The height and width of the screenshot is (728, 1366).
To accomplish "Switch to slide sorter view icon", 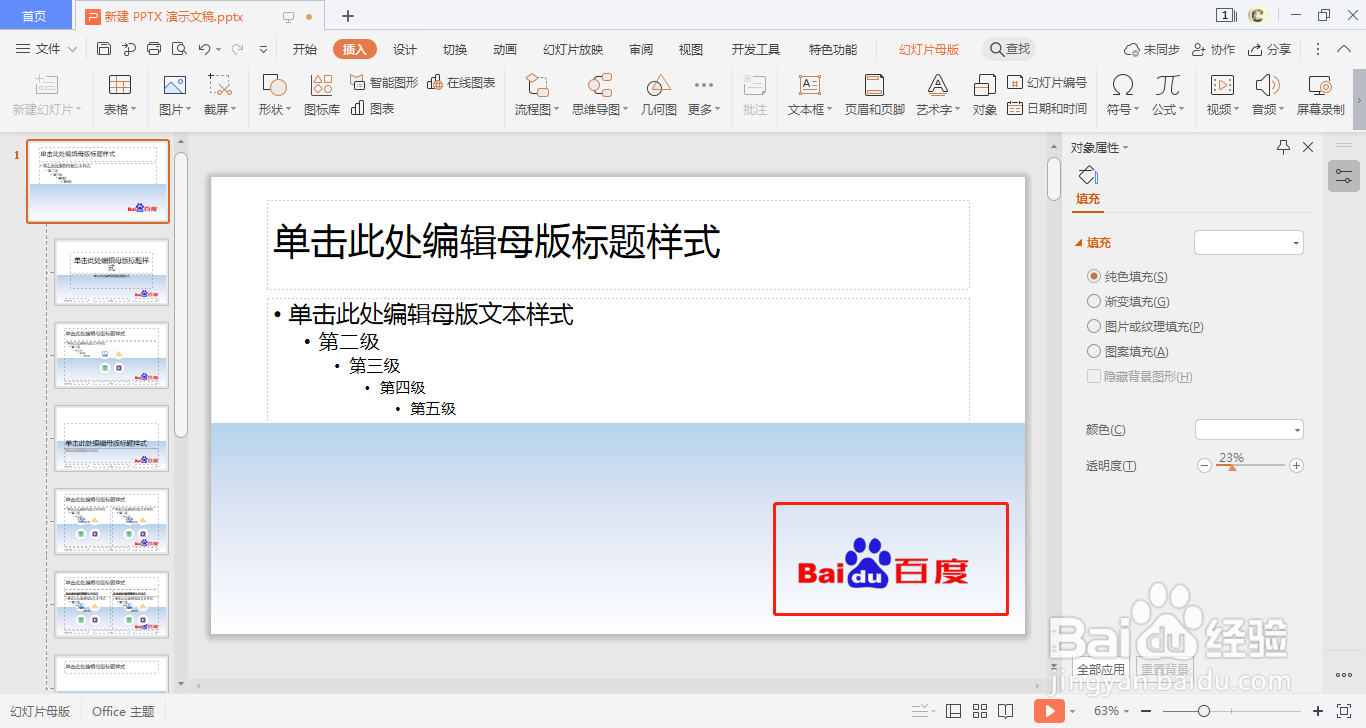I will (980, 711).
